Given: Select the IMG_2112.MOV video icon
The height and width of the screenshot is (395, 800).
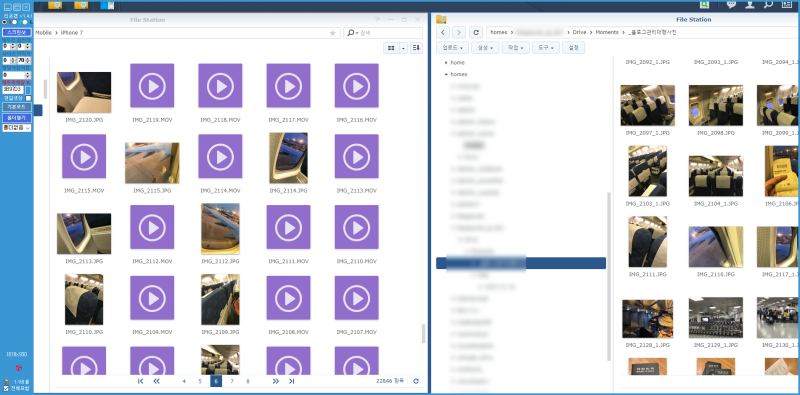Looking at the screenshot, I should click(152, 227).
